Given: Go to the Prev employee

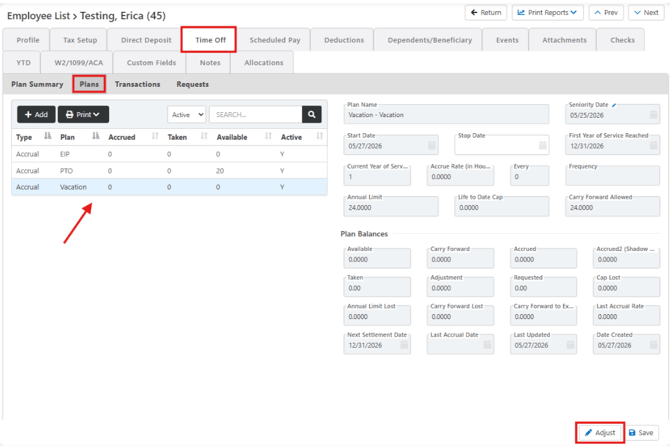Looking at the screenshot, I should (606, 13).
